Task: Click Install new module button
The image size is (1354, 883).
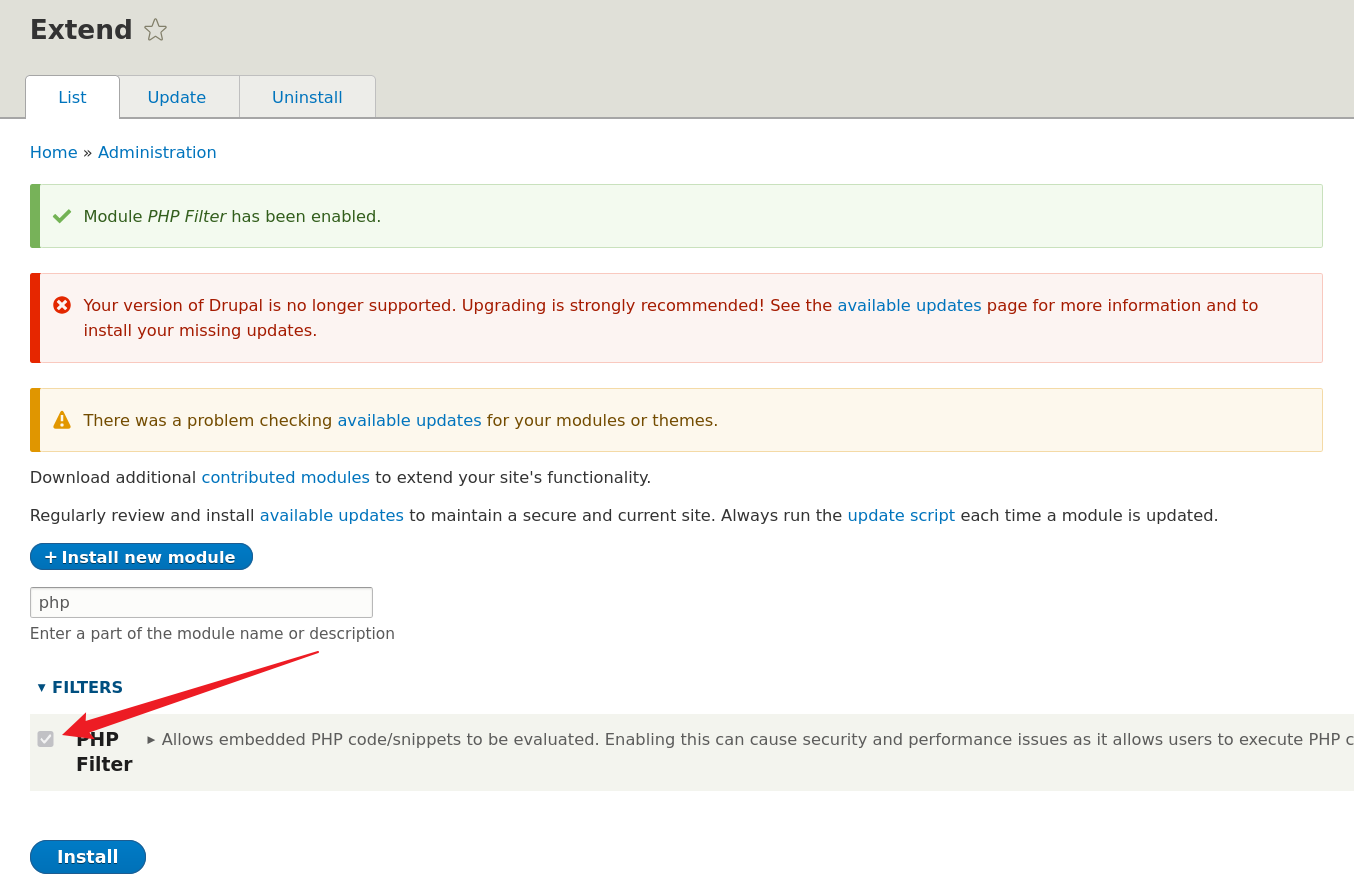Action: point(141,557)
